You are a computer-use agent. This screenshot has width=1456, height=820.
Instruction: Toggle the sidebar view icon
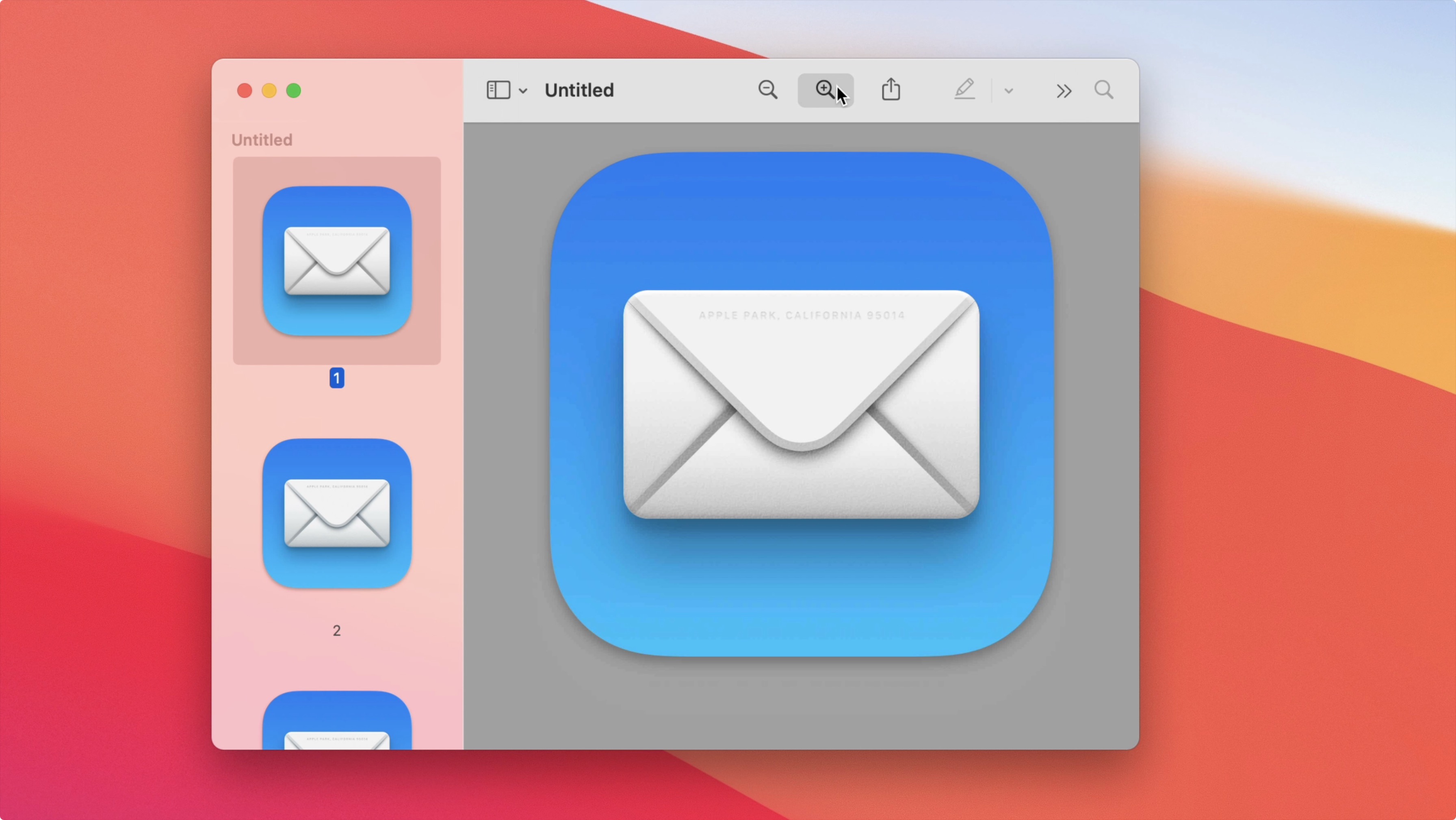tap(498, 90)
